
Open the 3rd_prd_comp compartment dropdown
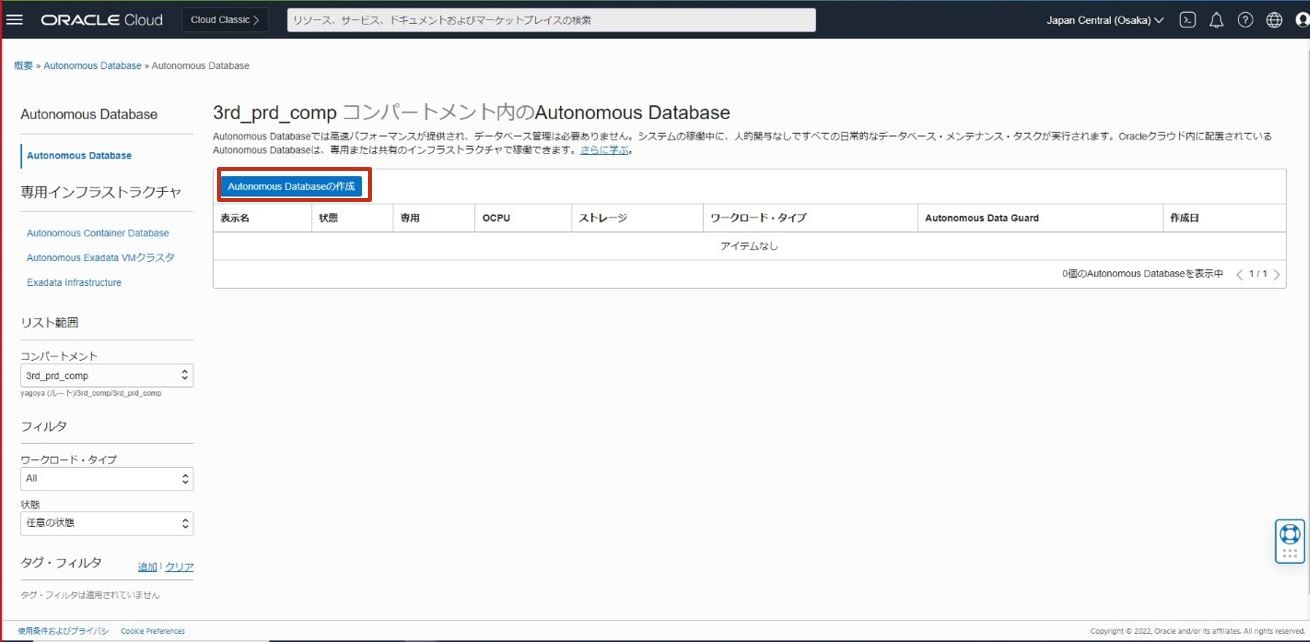pyautogui.click(x=106, y=374)
